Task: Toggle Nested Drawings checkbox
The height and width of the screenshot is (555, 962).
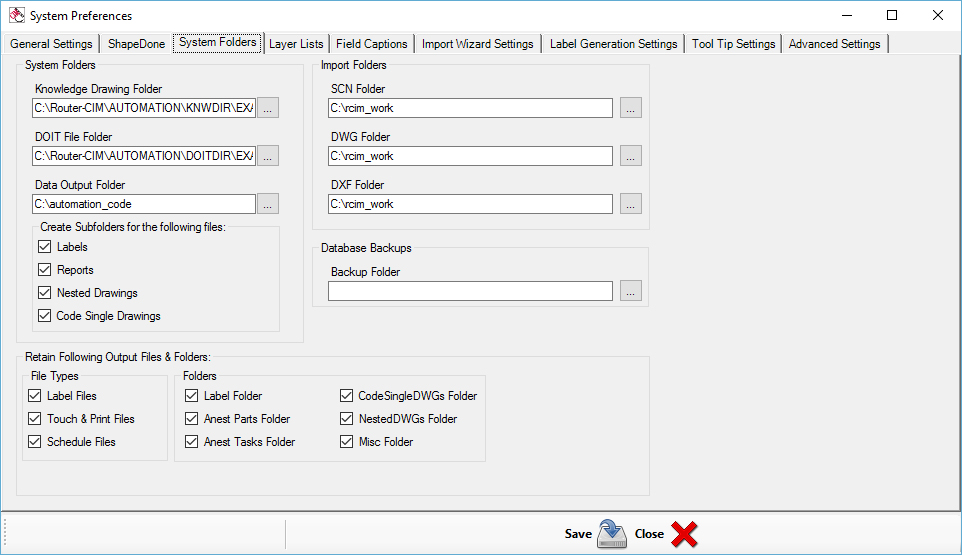Action: 44,293
